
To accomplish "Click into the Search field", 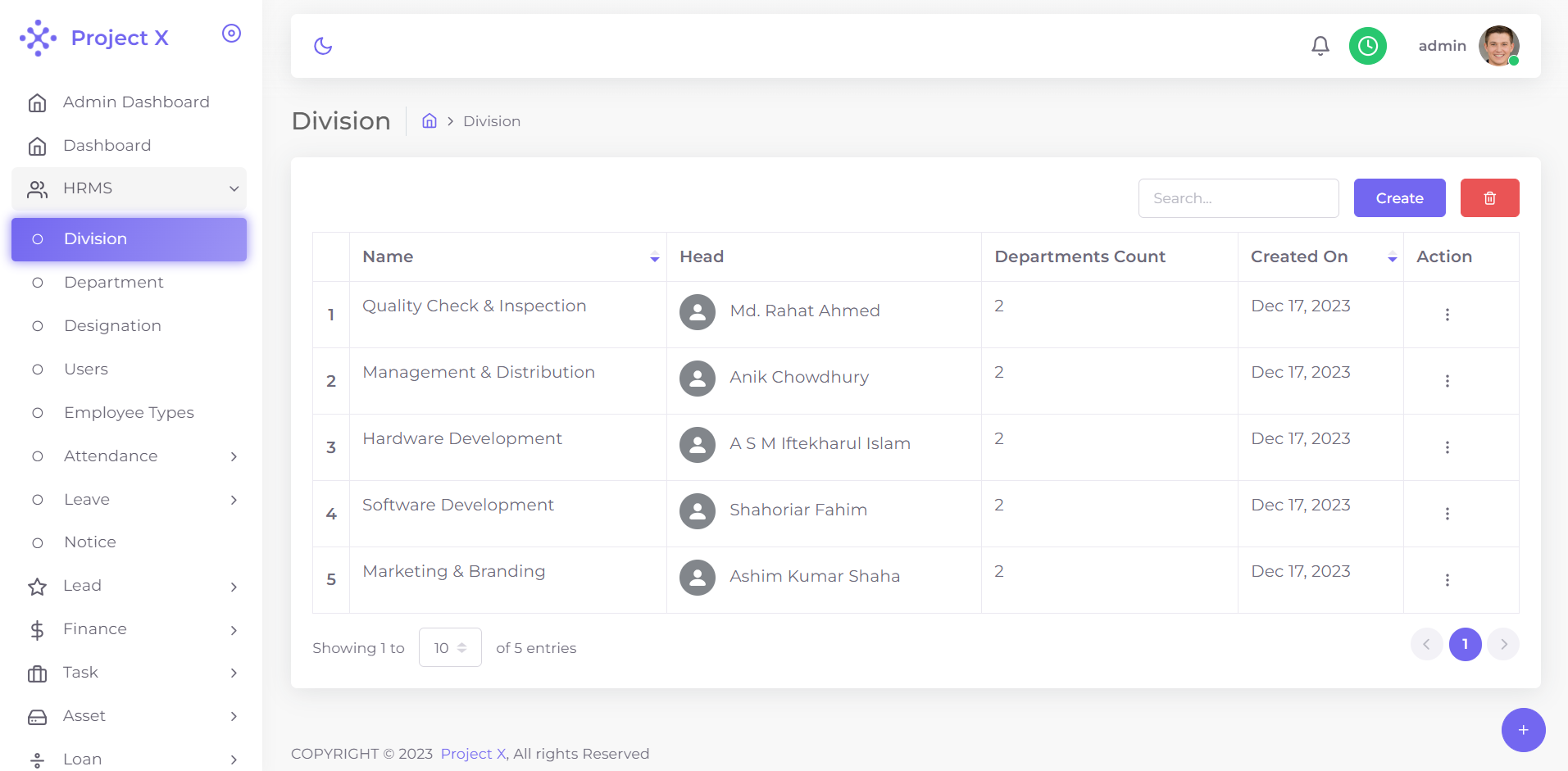I will [x=1238, y=198].
